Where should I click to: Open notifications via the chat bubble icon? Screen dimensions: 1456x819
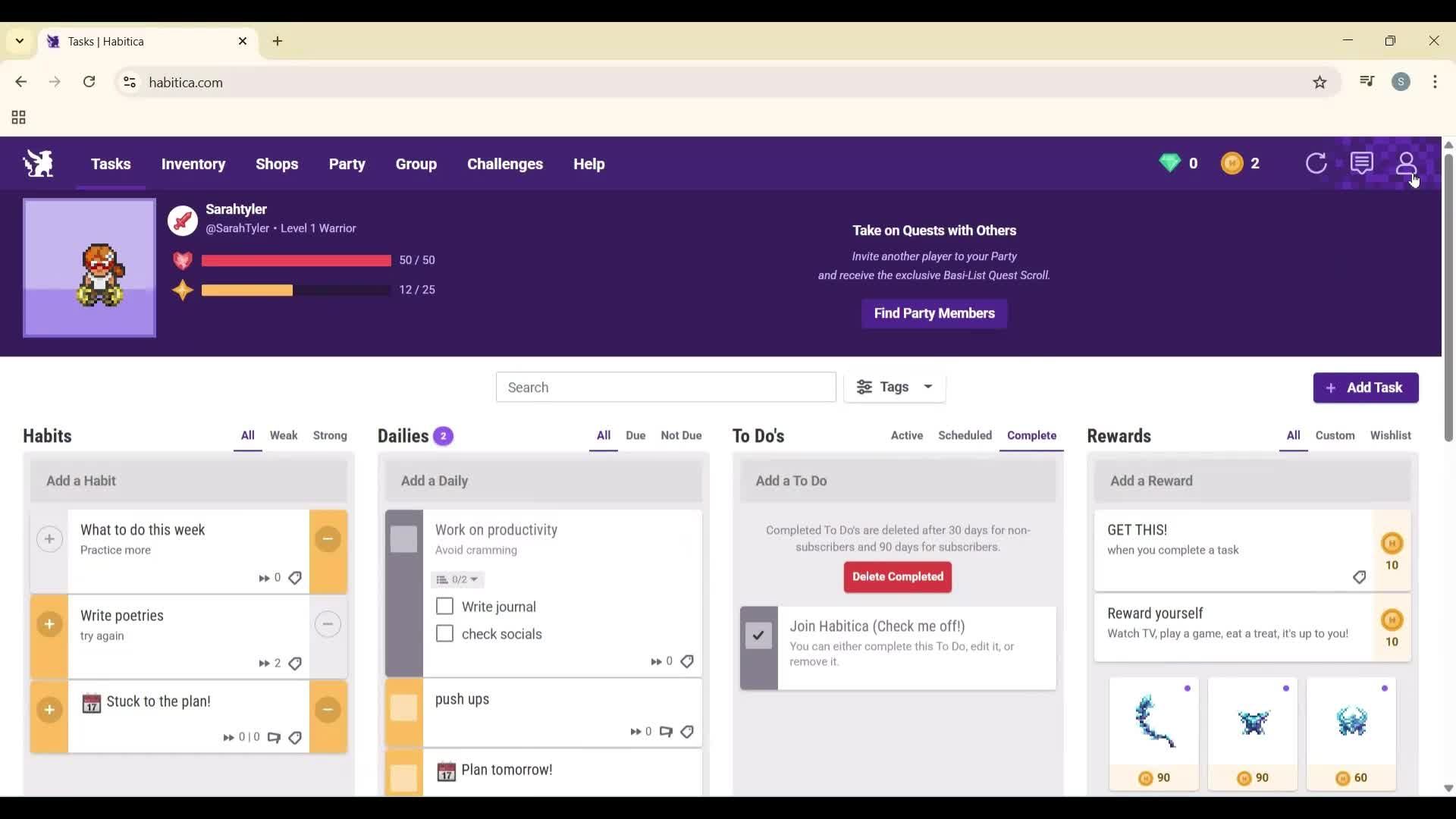[x=1363, y=163]
